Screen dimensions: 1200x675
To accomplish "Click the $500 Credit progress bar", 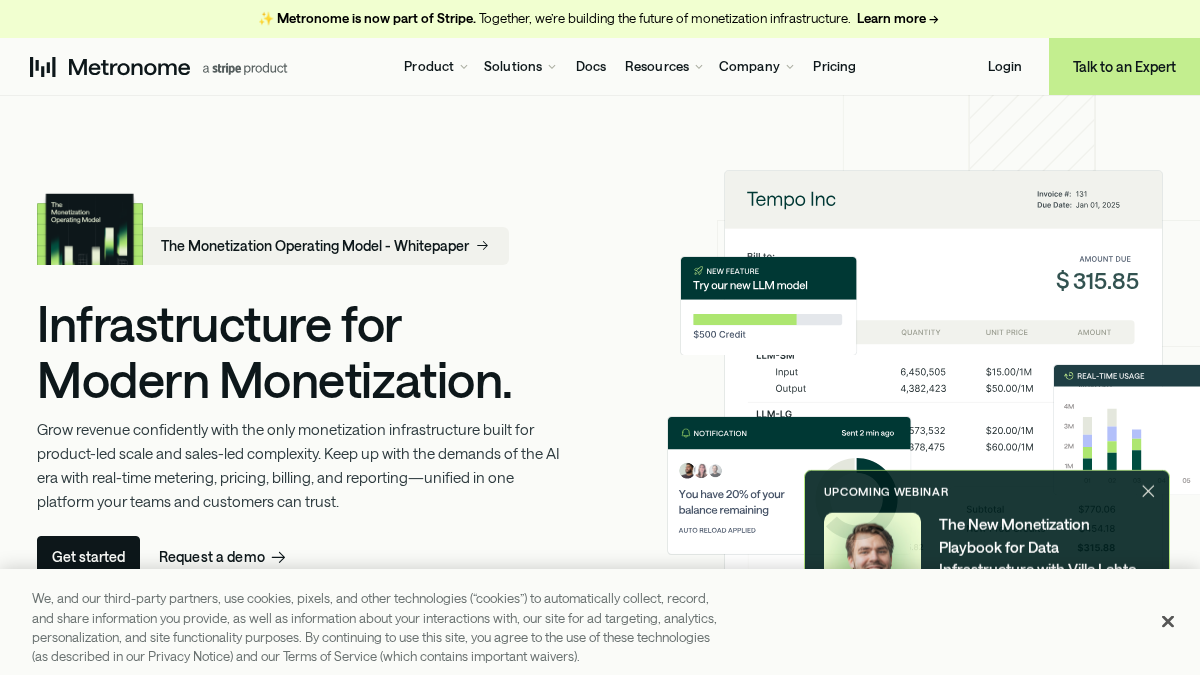I will pos(767,320).
